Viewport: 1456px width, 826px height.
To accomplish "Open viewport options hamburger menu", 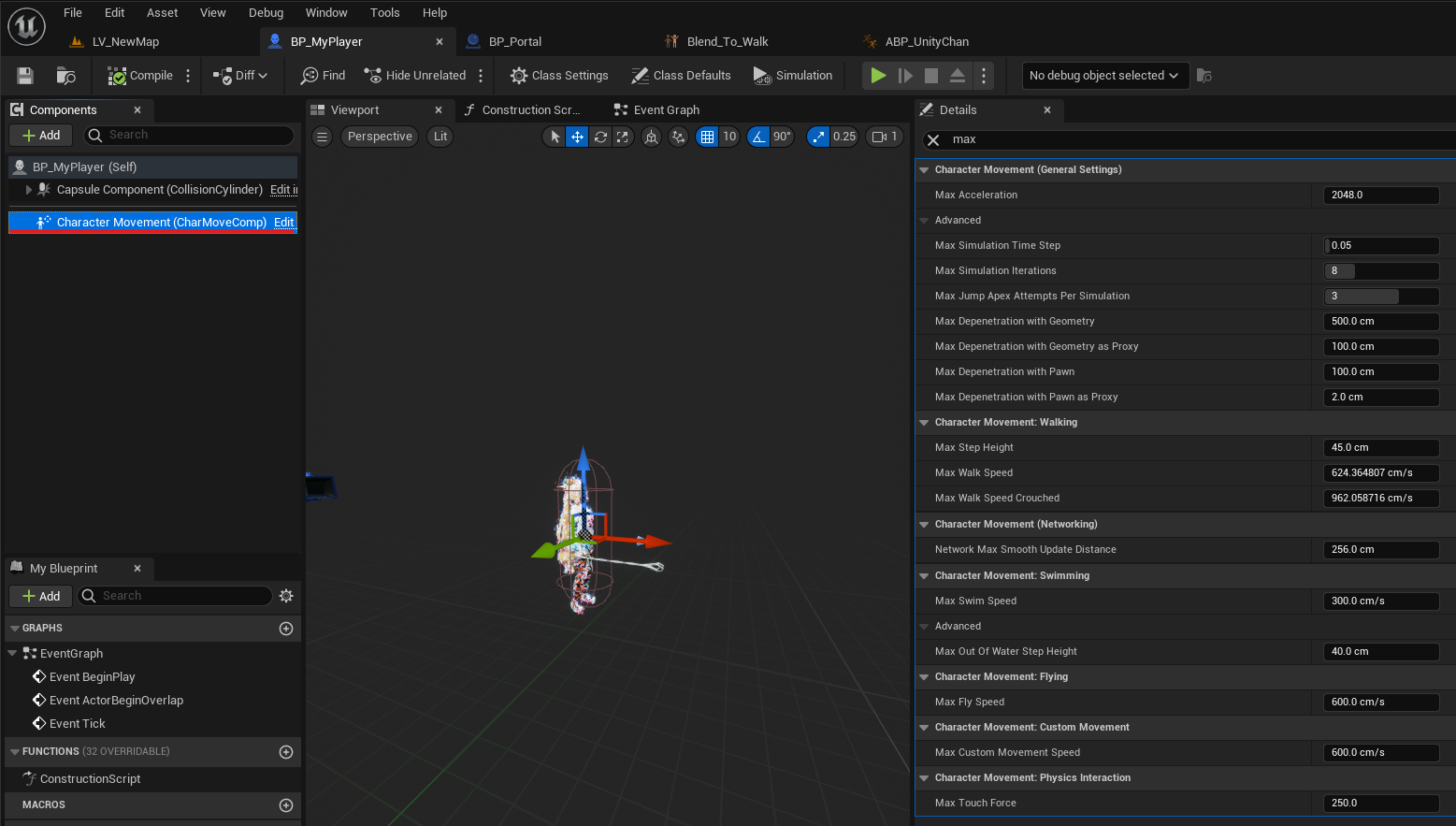I will tap(322, 137).
